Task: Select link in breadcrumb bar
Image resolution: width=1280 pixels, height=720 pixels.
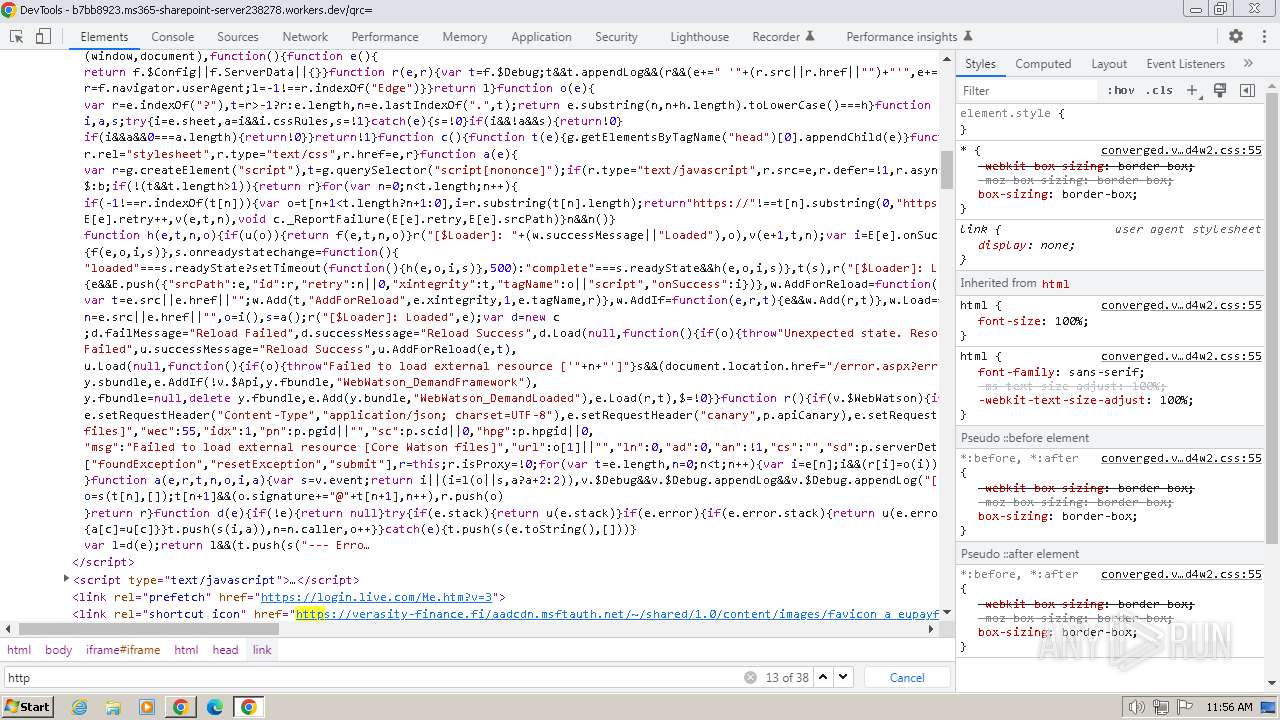Action: pos(262,650)
